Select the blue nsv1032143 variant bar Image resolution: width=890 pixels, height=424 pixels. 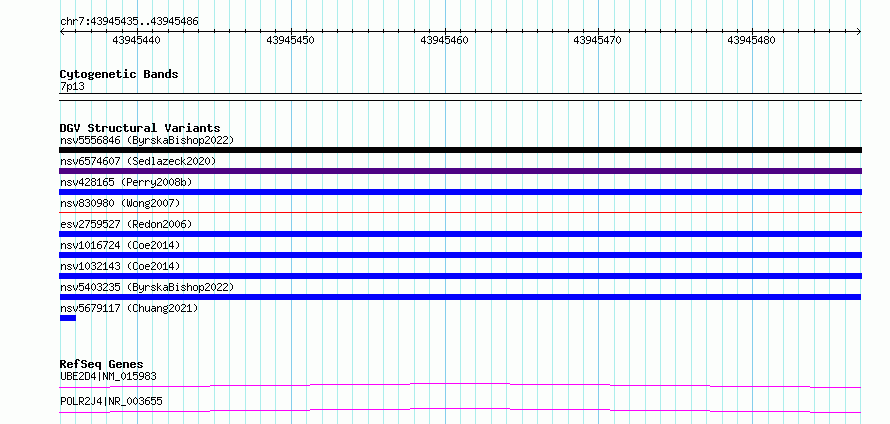pos(460,276)
